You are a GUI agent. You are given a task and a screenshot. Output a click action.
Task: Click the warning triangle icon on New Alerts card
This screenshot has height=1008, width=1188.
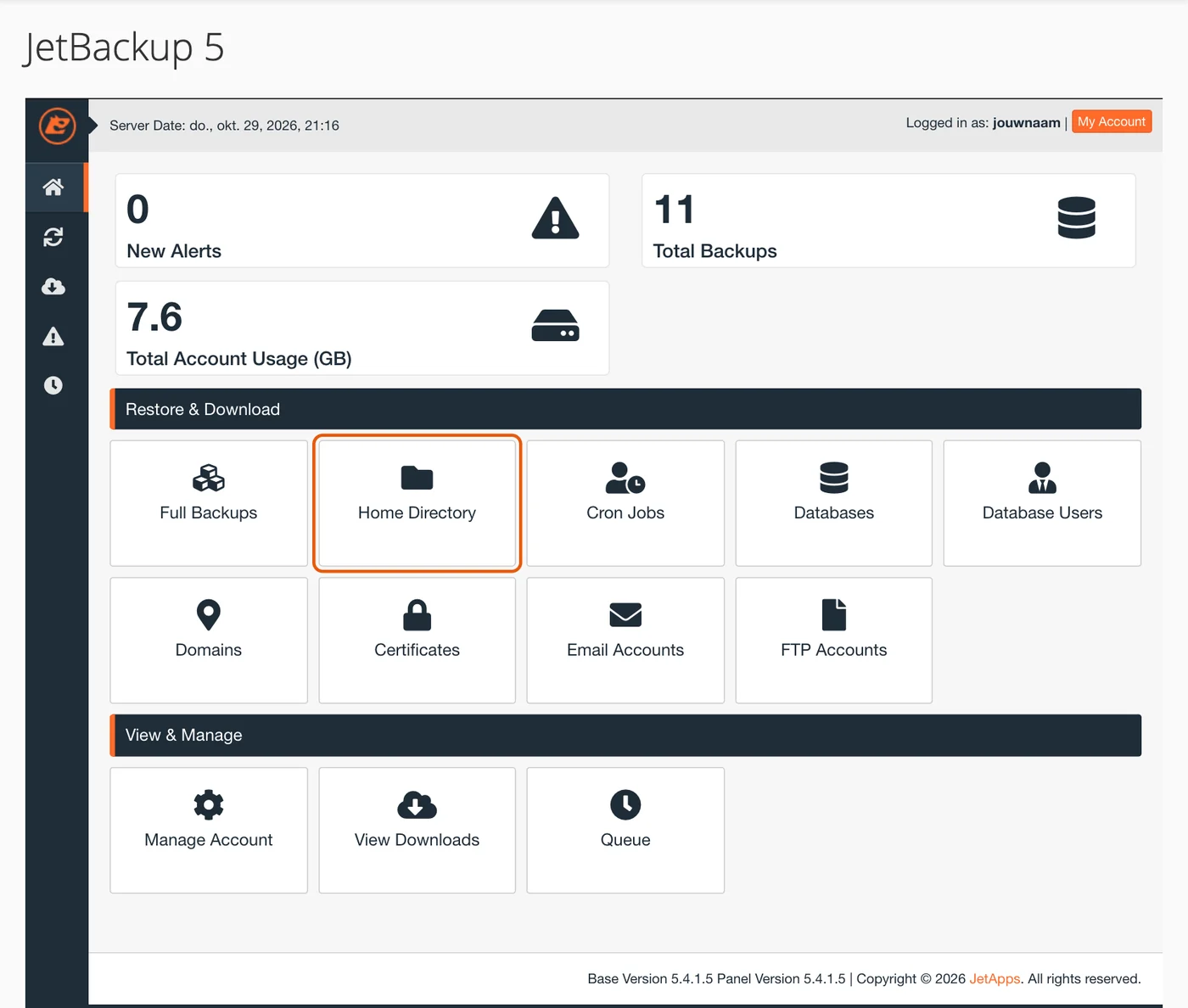[x=556, y=218]
